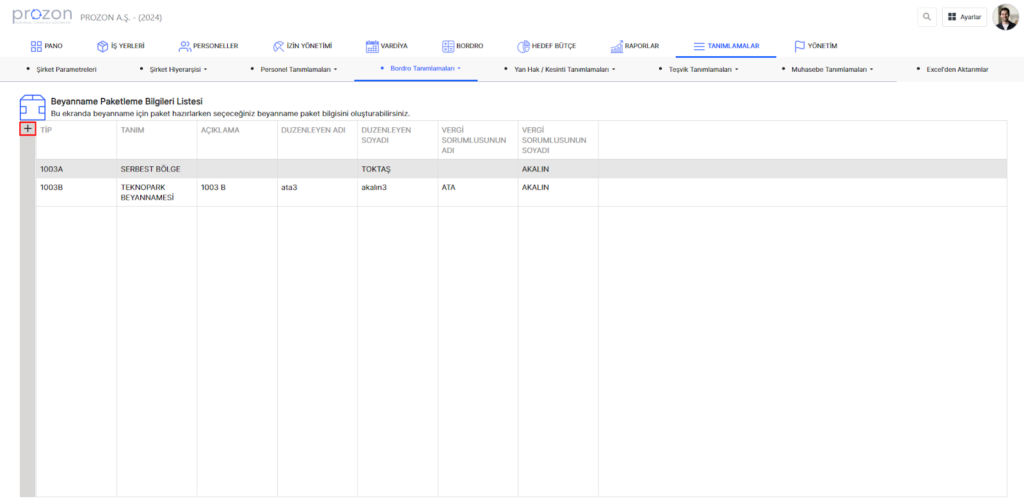Click the Yönetim flag tab
This screenshot has height=503, width=1024.
(815, 46)
